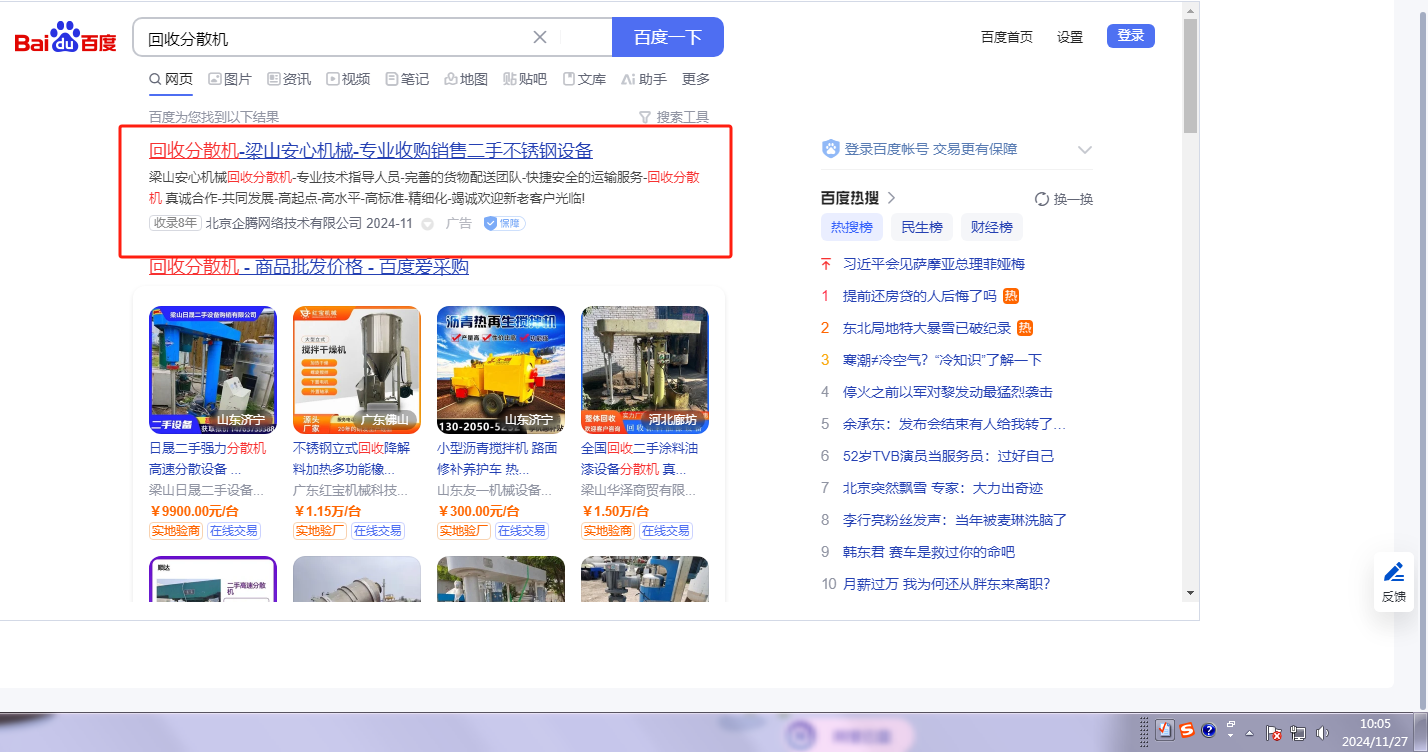Click the Baidu logo
The height and width of the screenshot is (752, 1428).
click(66, 38)
